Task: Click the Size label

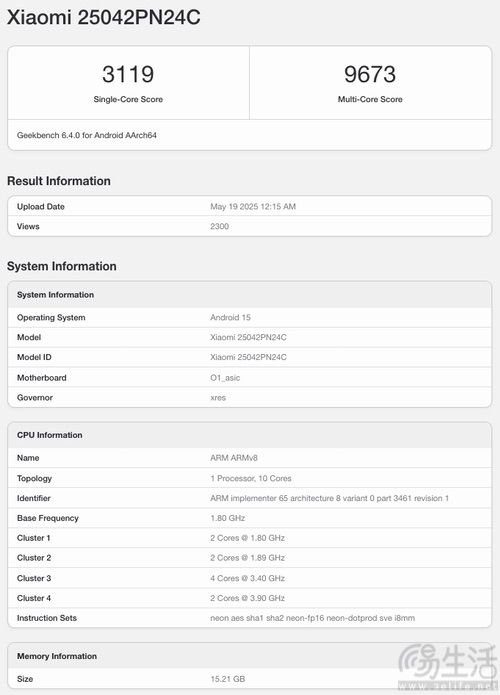Action: (x=25, y=679)
